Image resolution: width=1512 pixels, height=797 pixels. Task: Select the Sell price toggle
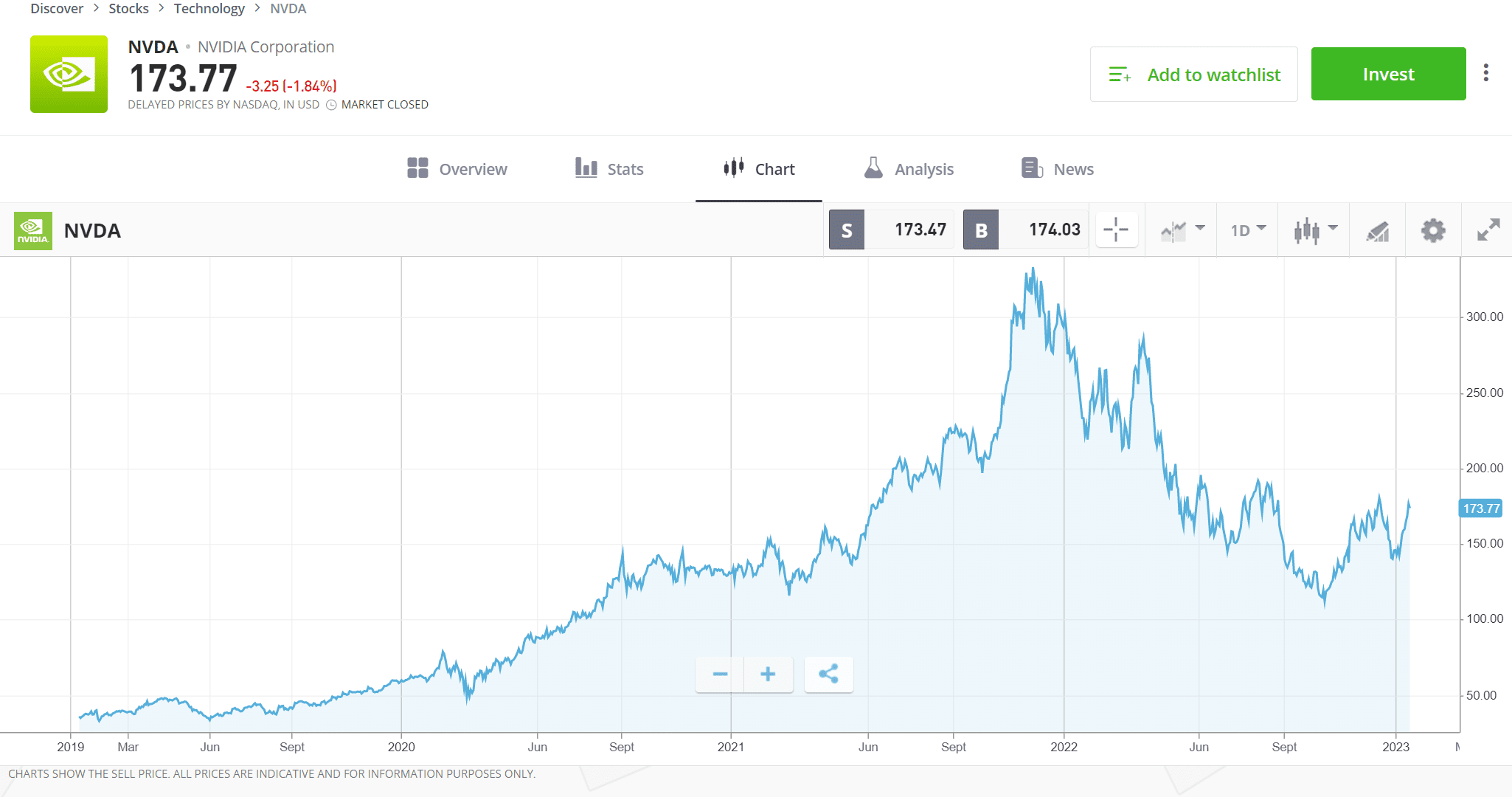coord(846,230)
